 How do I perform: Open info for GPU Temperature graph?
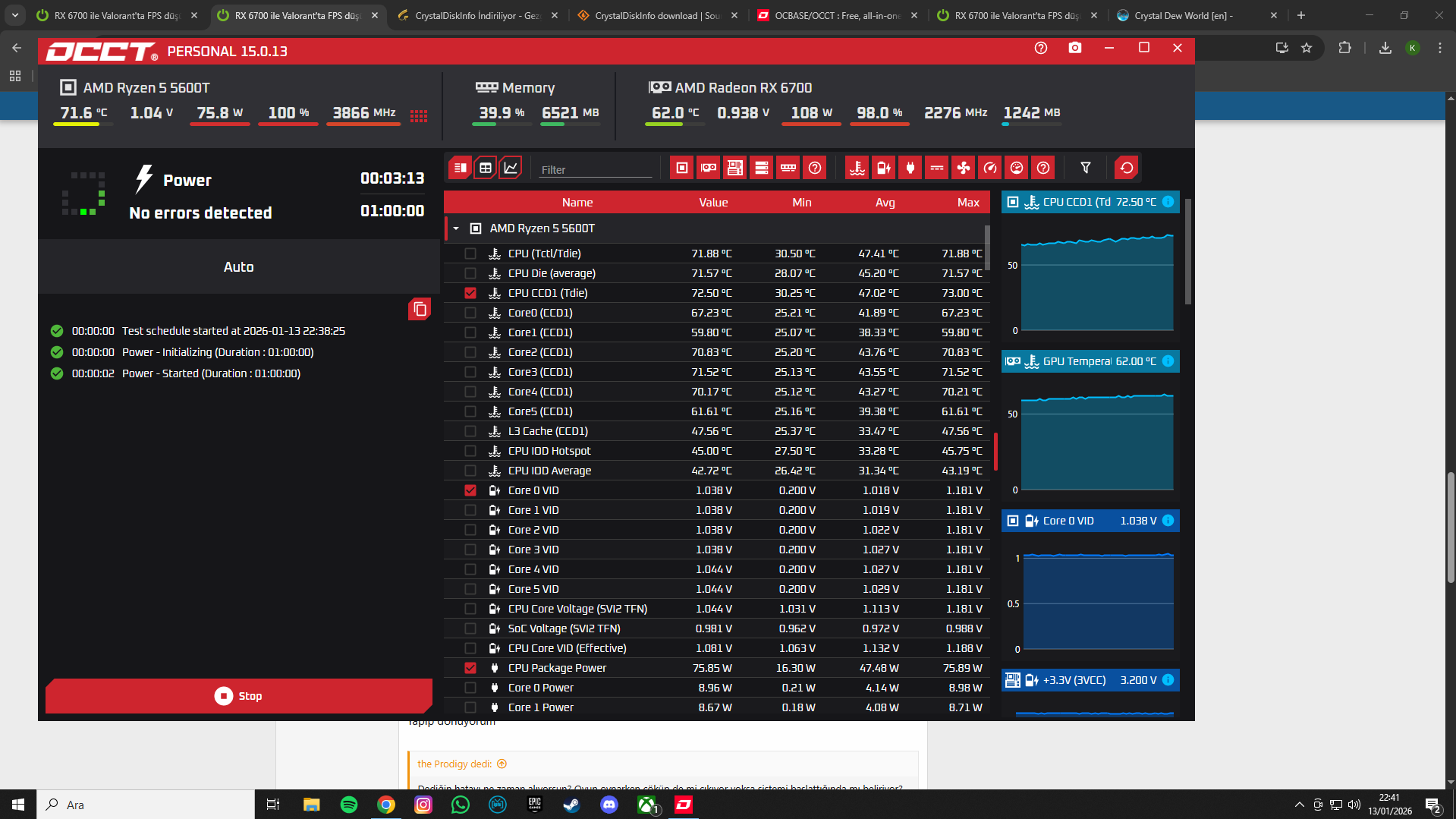click(1168, 361)
